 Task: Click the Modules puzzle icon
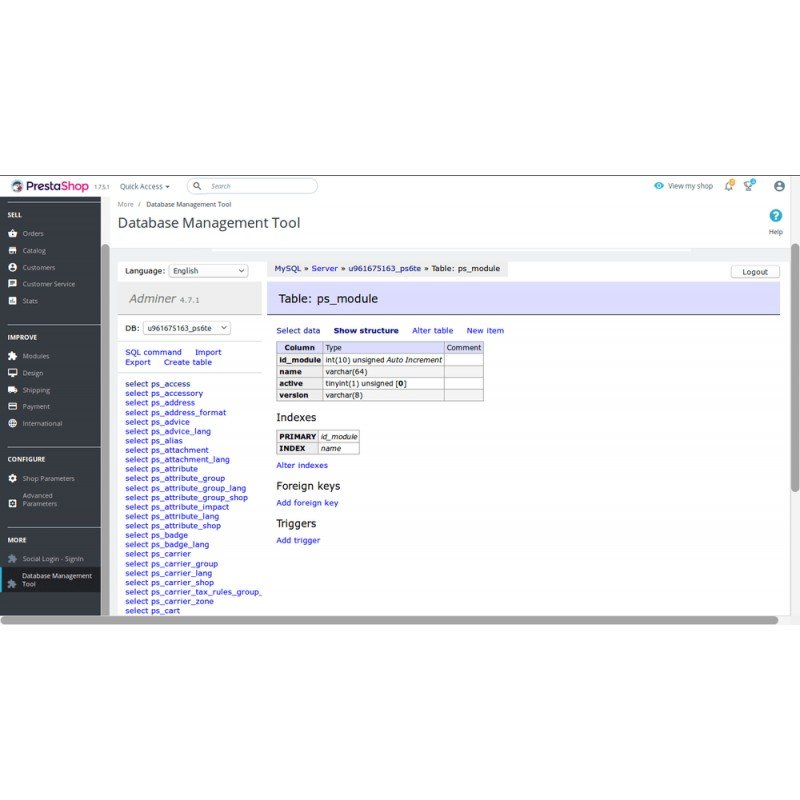(x=13, y=356)
